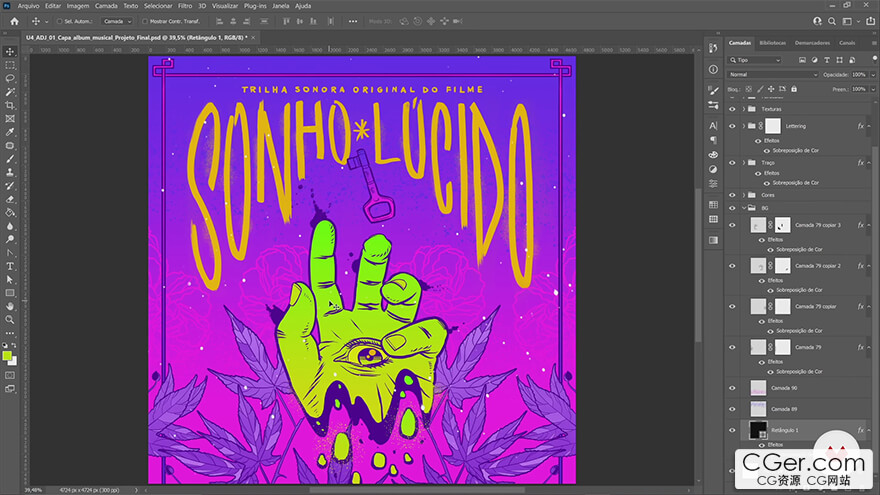
Task: Hide the Camada 90 layer
Action: 732,388
